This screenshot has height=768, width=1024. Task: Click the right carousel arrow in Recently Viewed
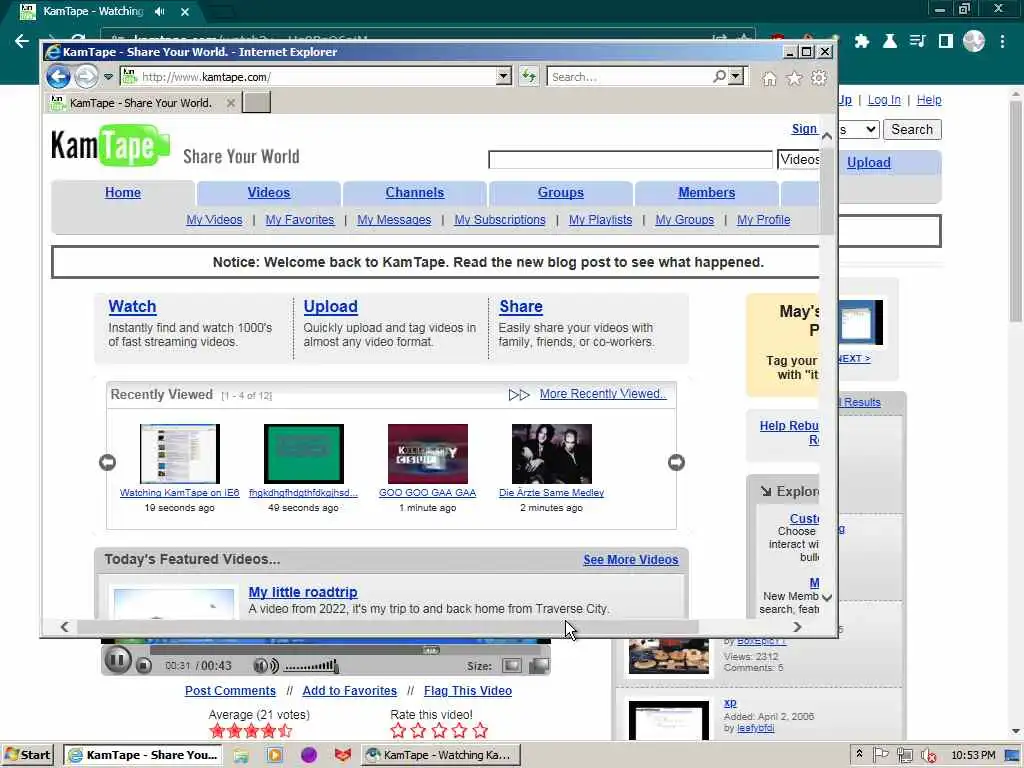[x=677, y=462]
